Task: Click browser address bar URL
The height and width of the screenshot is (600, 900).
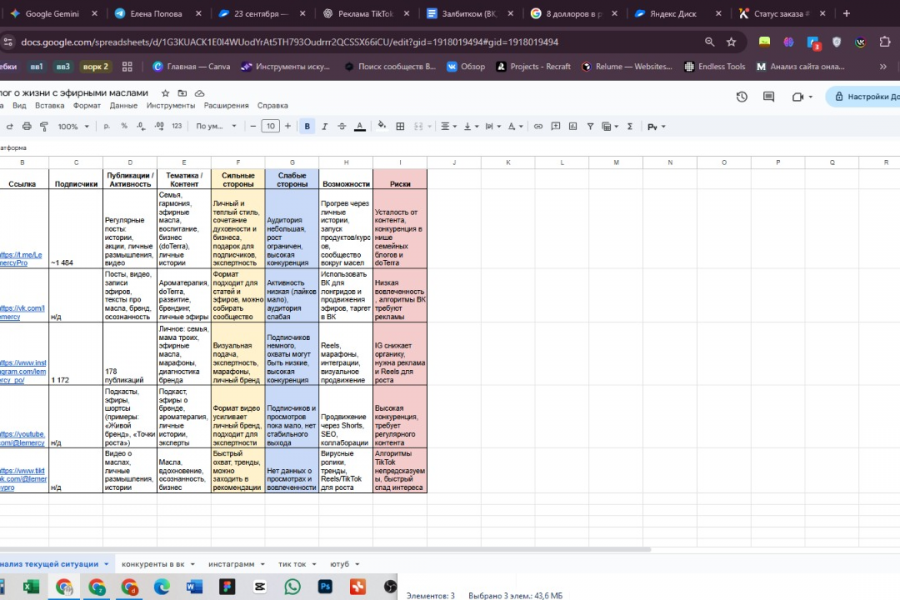Action: (289, 42)
